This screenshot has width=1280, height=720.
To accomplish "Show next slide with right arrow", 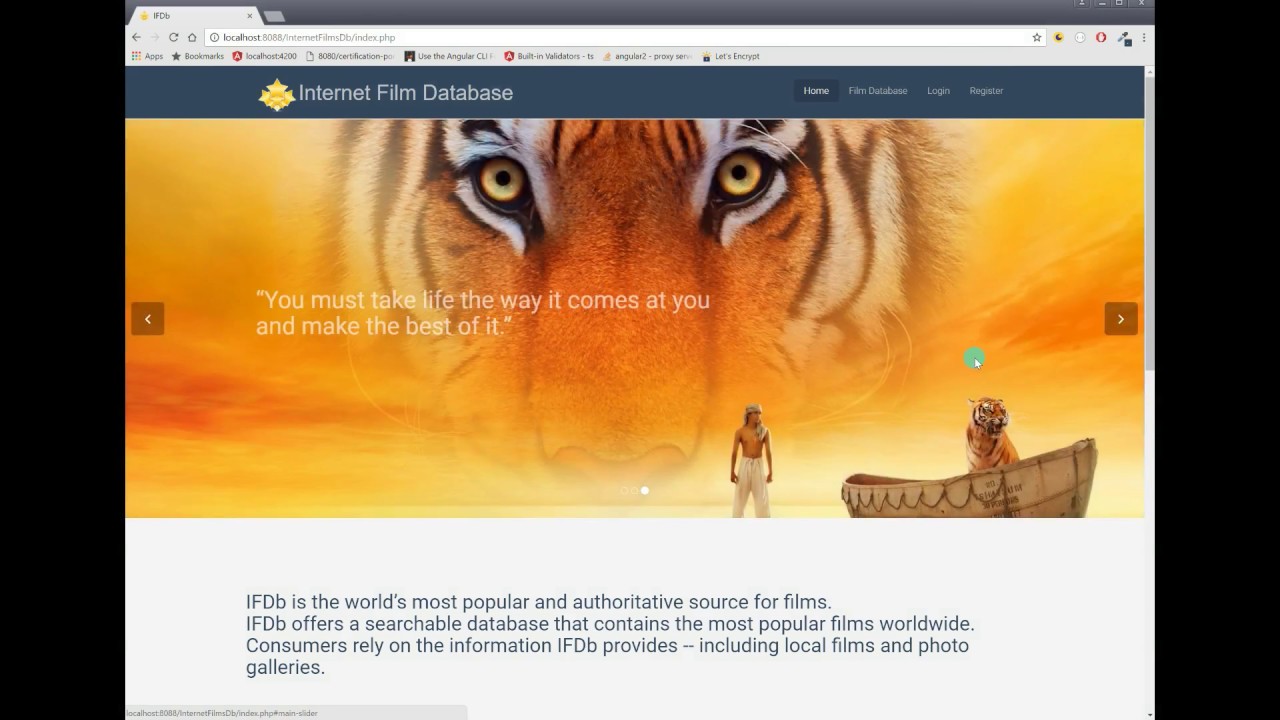I will [x=1121, y=319].
